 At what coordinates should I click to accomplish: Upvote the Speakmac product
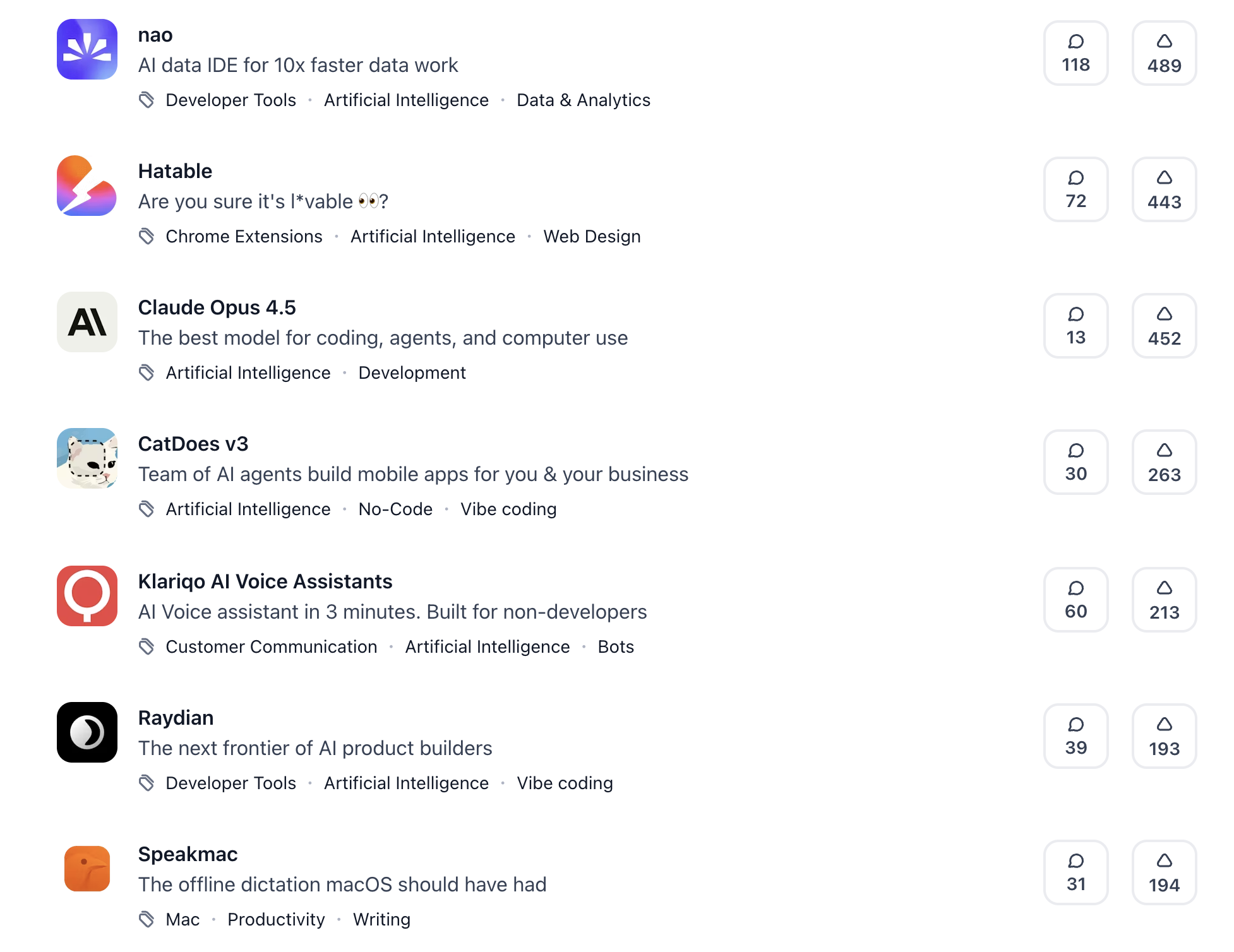click(1164, 872)
